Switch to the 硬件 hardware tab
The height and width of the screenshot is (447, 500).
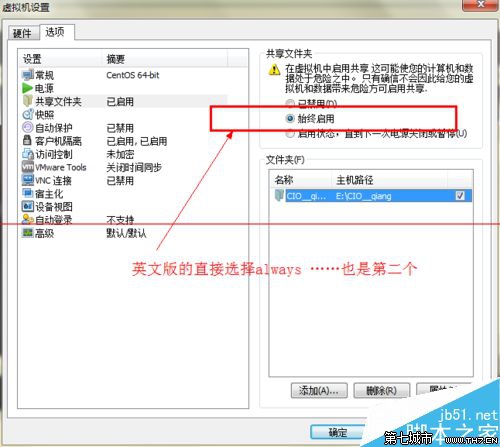point(23,33)
